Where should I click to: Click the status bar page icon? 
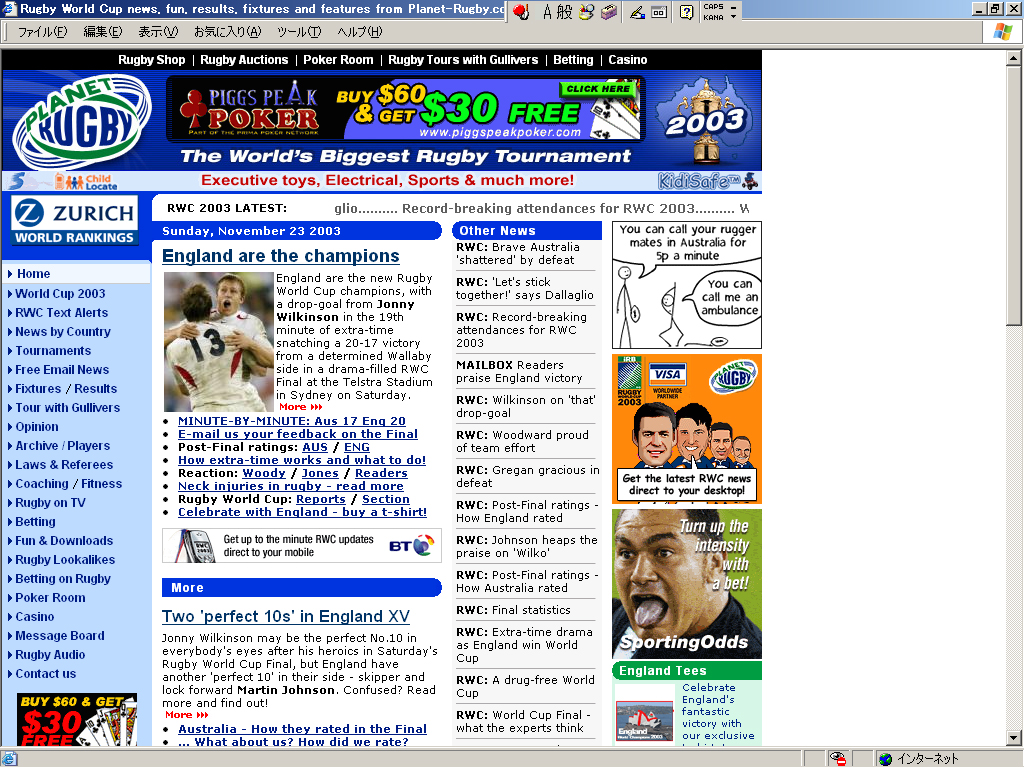pyautogui.click(x=10, y=759)
